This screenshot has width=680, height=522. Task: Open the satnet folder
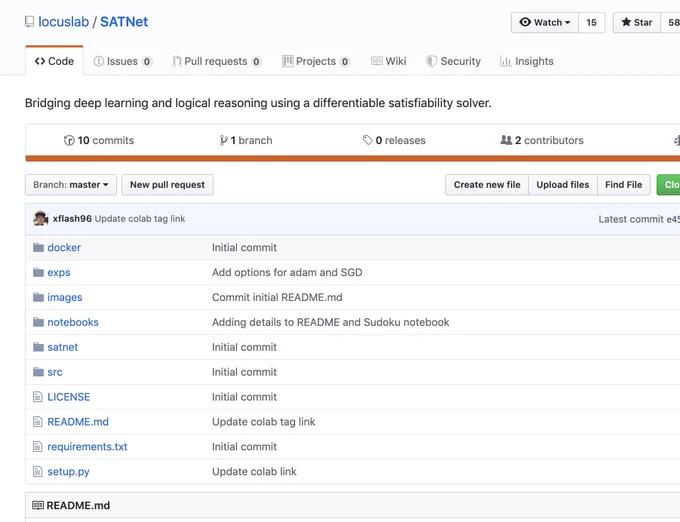click(x=62, y=347)
